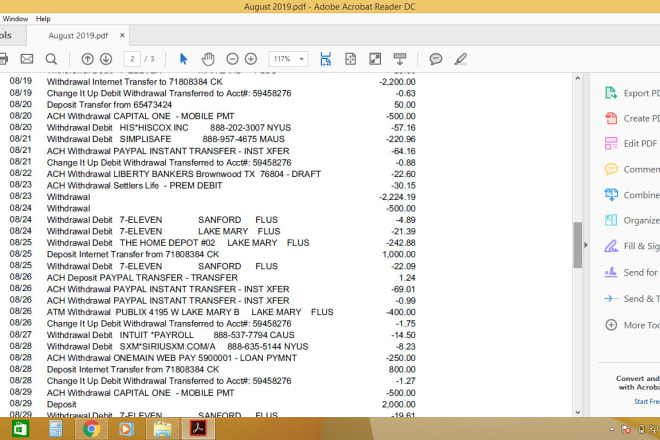This screenshot has width=660, height=440.
Task: Open the Combine Files tool
Action: point(632,195)
